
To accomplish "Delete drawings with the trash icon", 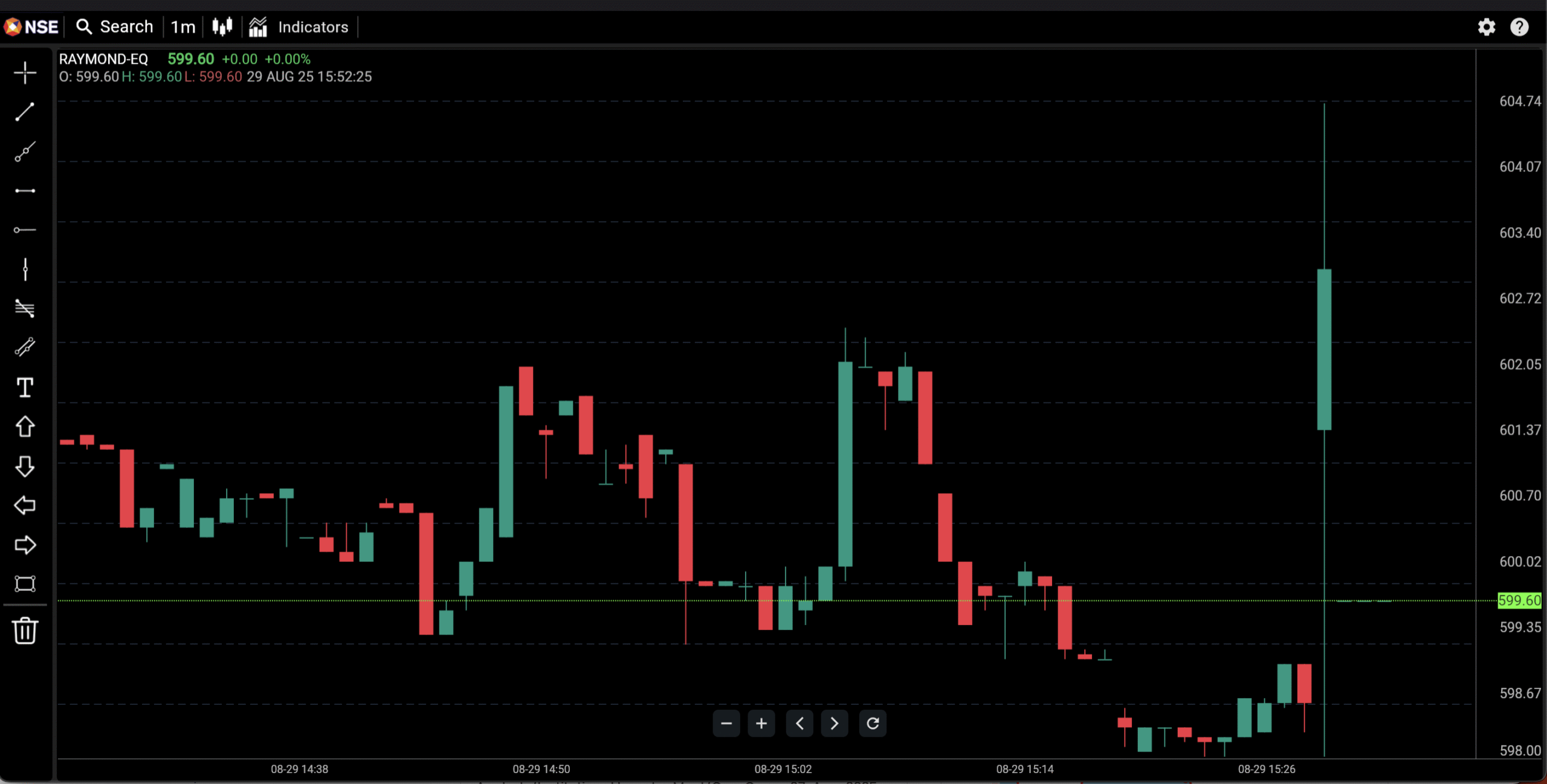I will (x=25, y=631).
